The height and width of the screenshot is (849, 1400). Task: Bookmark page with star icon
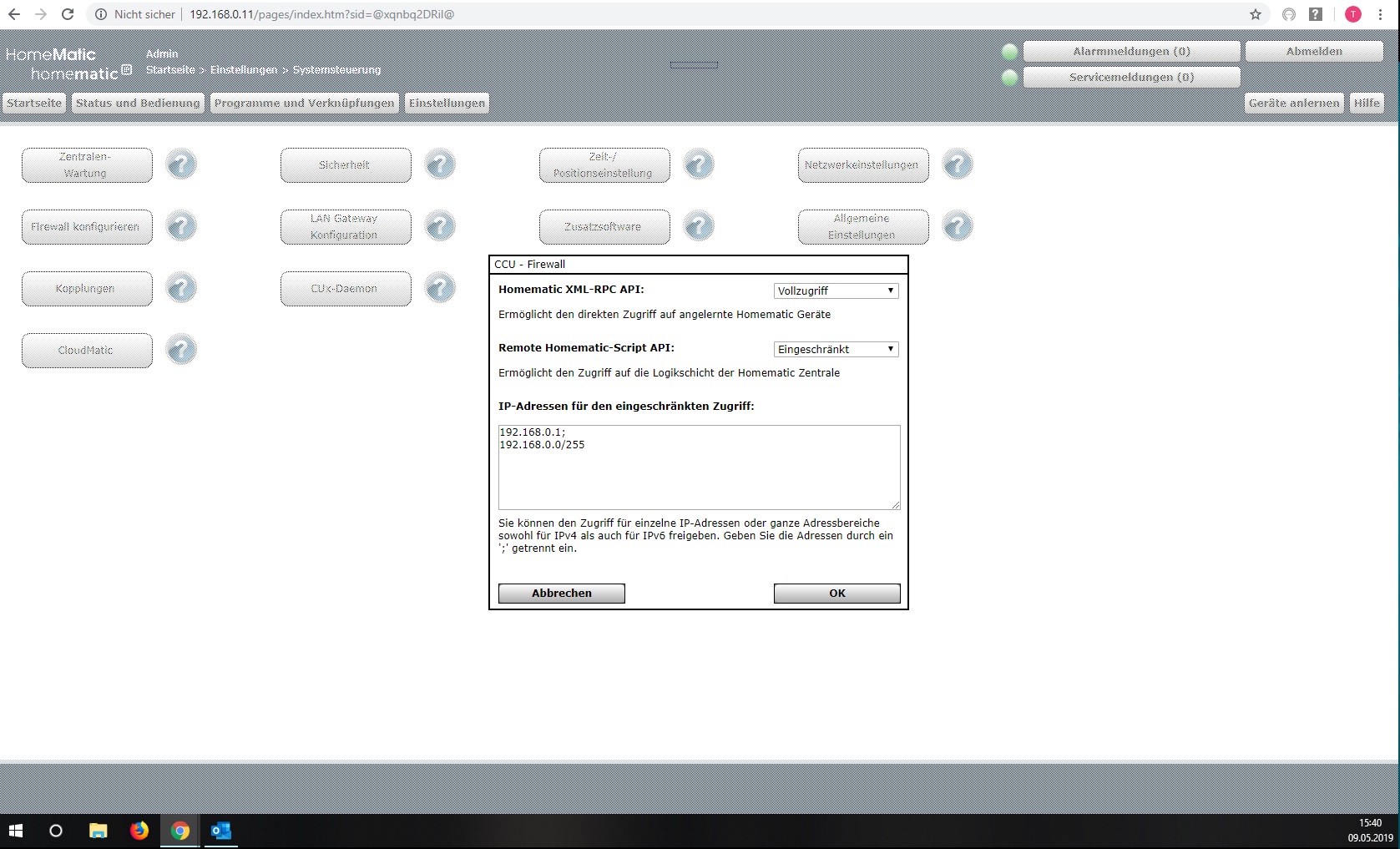pyautogui.click(x=1256, y=14)
